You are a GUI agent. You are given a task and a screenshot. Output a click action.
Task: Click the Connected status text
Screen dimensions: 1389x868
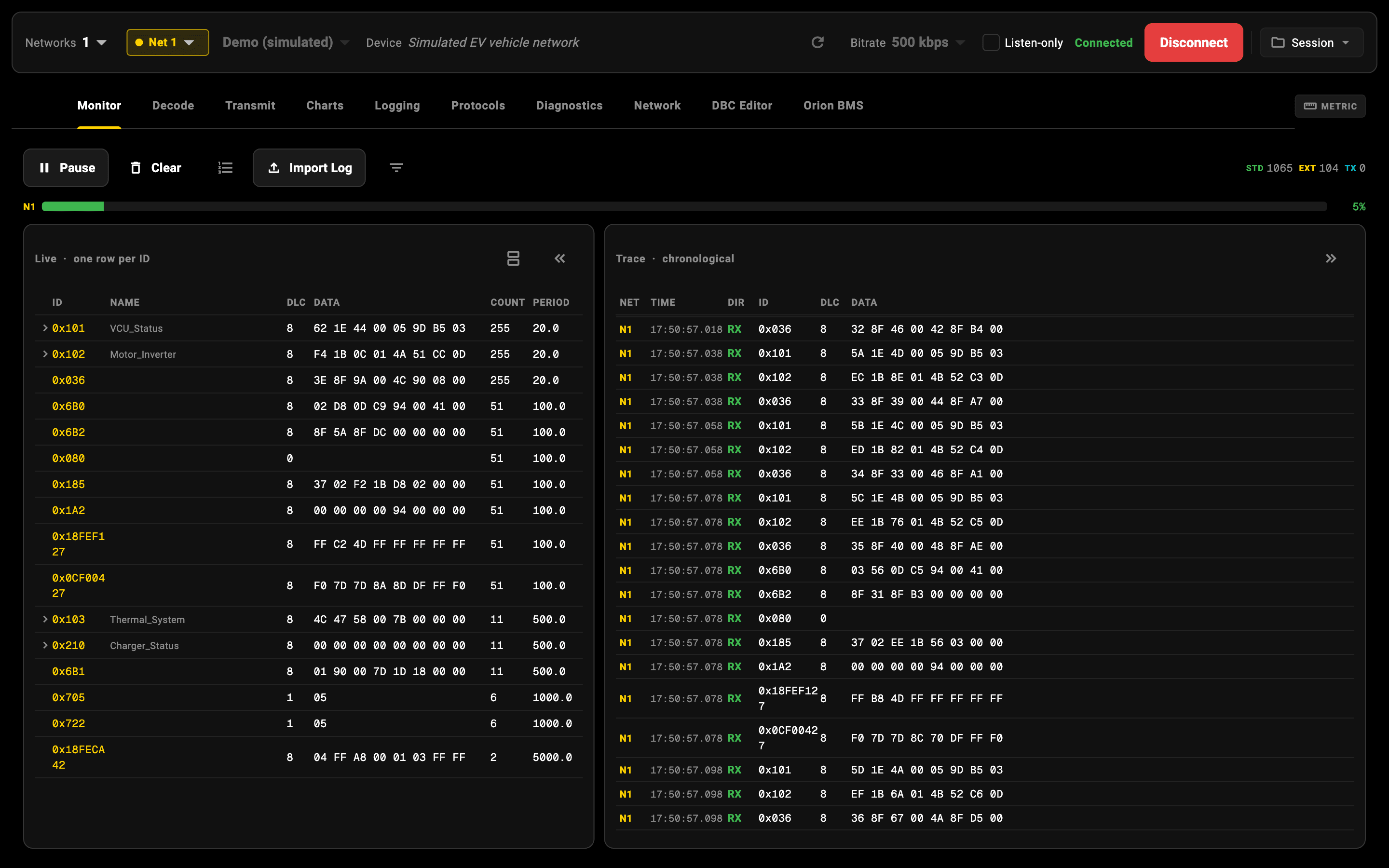[x=1103, y=42]
